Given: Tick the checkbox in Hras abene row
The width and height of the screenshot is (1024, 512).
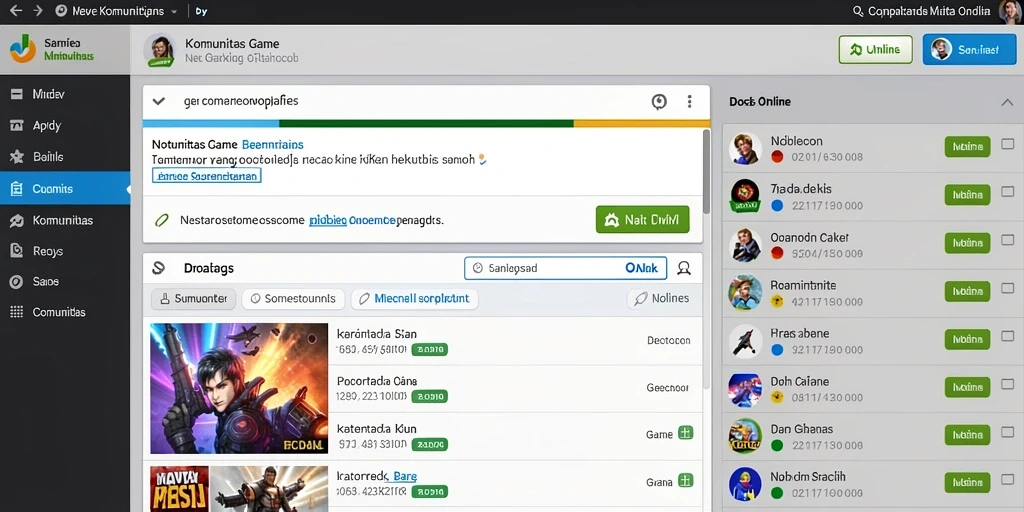Looking at the screenshot, I should pos(1008,336).
